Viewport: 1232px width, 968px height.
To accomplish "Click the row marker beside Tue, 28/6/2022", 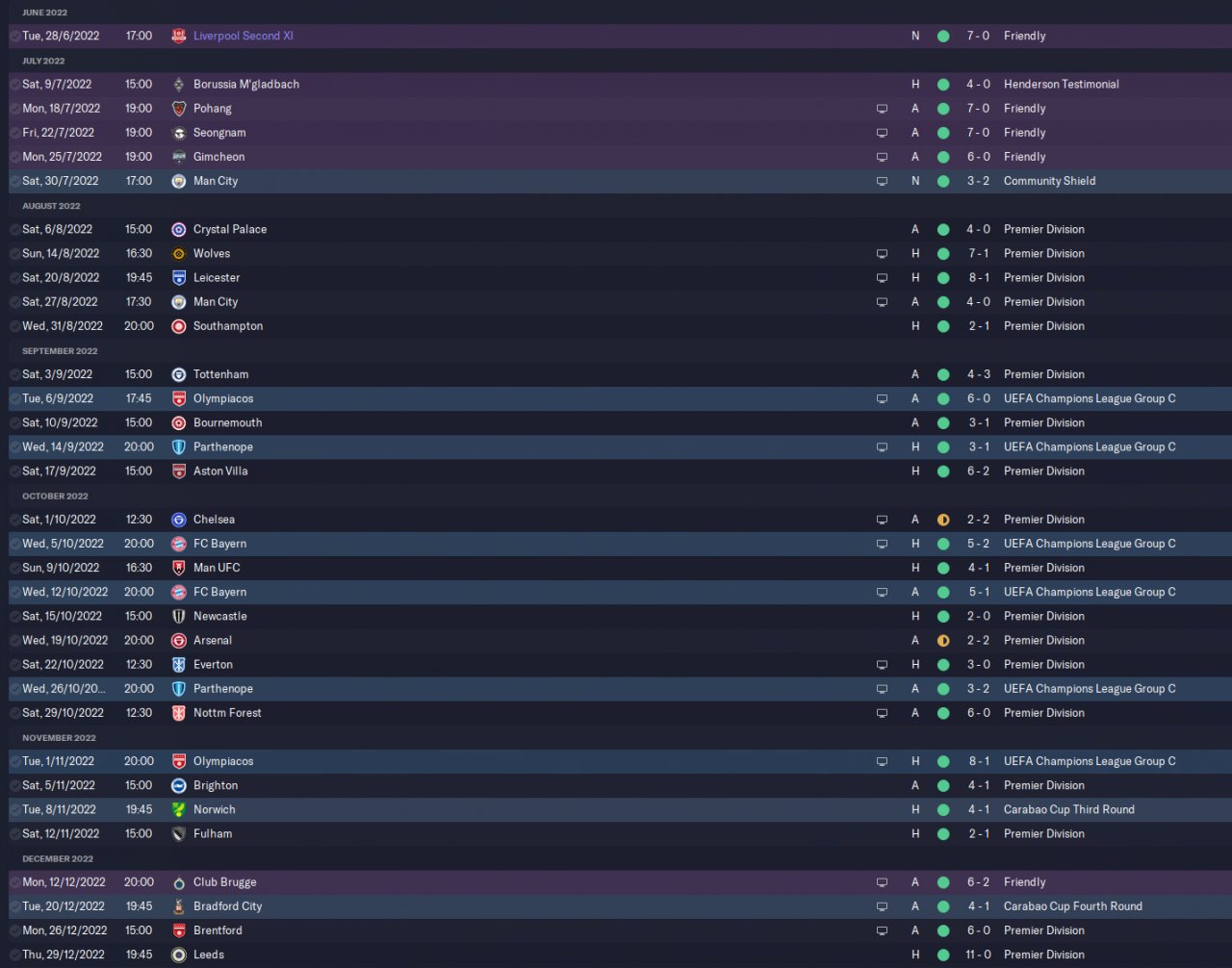I will pyautogui.click(x=14, y=36).
